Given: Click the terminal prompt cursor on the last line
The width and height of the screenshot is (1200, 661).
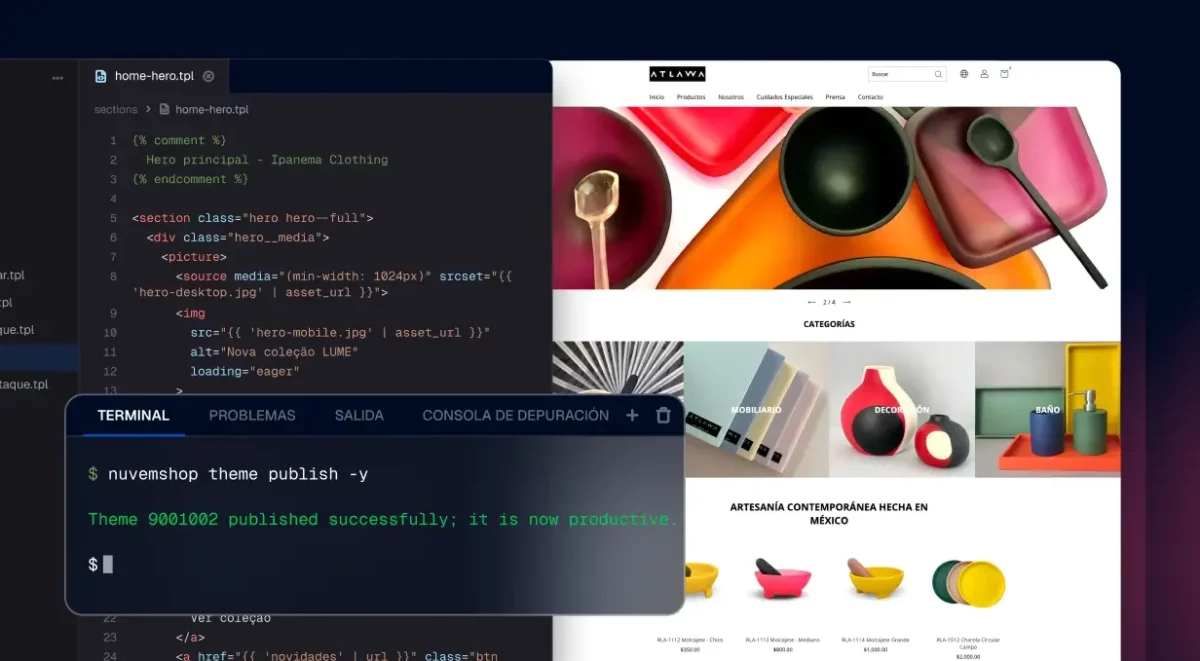Looking at the screenshot, I should click(x=108, y=564).
